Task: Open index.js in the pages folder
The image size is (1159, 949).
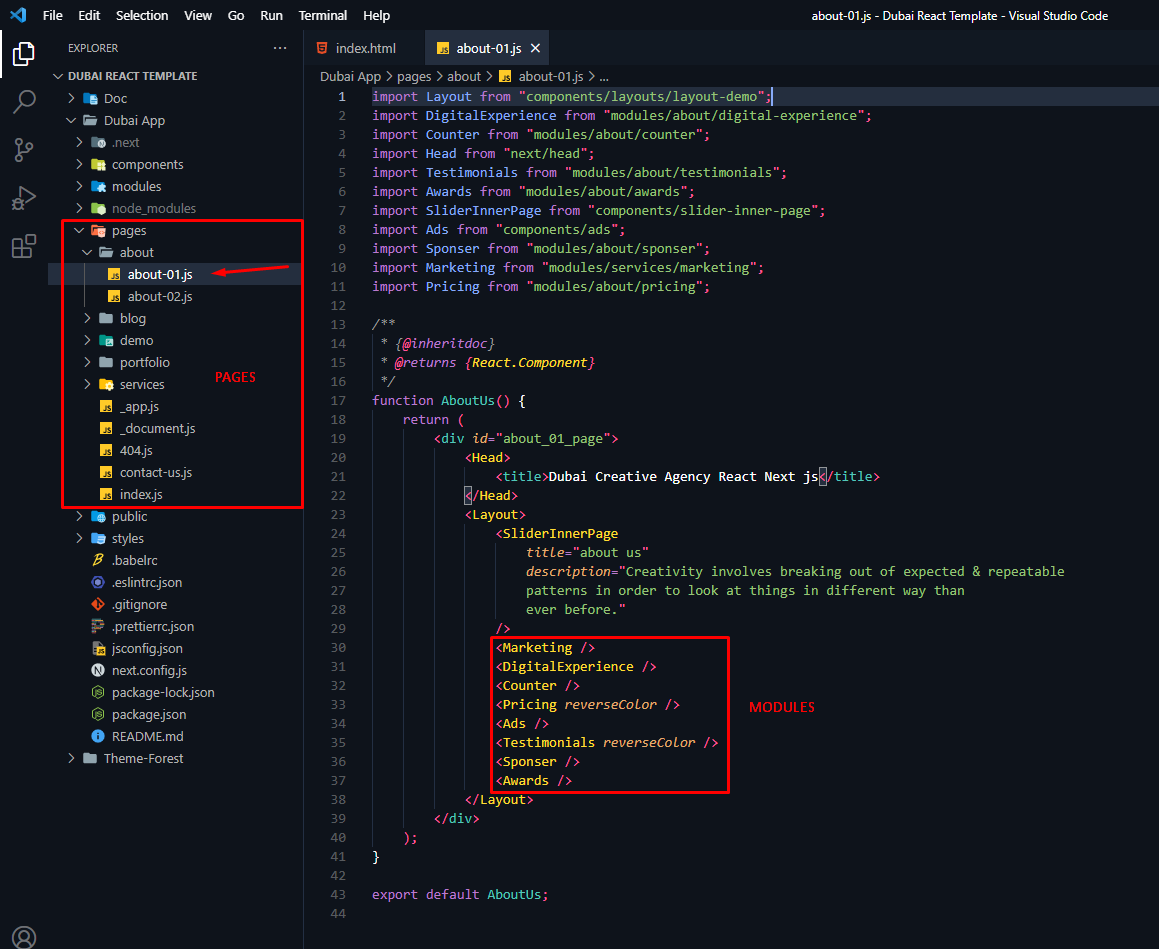Action: 141,494
